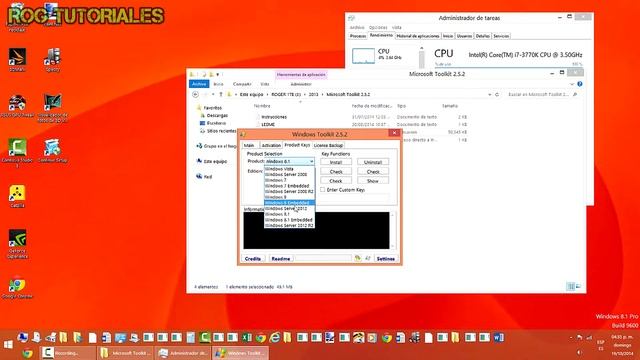This screenshot has height=360, width=640.
Task: Open the Archivo tab in File Explorer
Action: click(199, 84)
